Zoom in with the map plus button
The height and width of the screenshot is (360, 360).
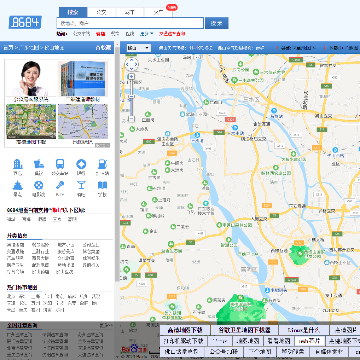click(x=132, y=77)
